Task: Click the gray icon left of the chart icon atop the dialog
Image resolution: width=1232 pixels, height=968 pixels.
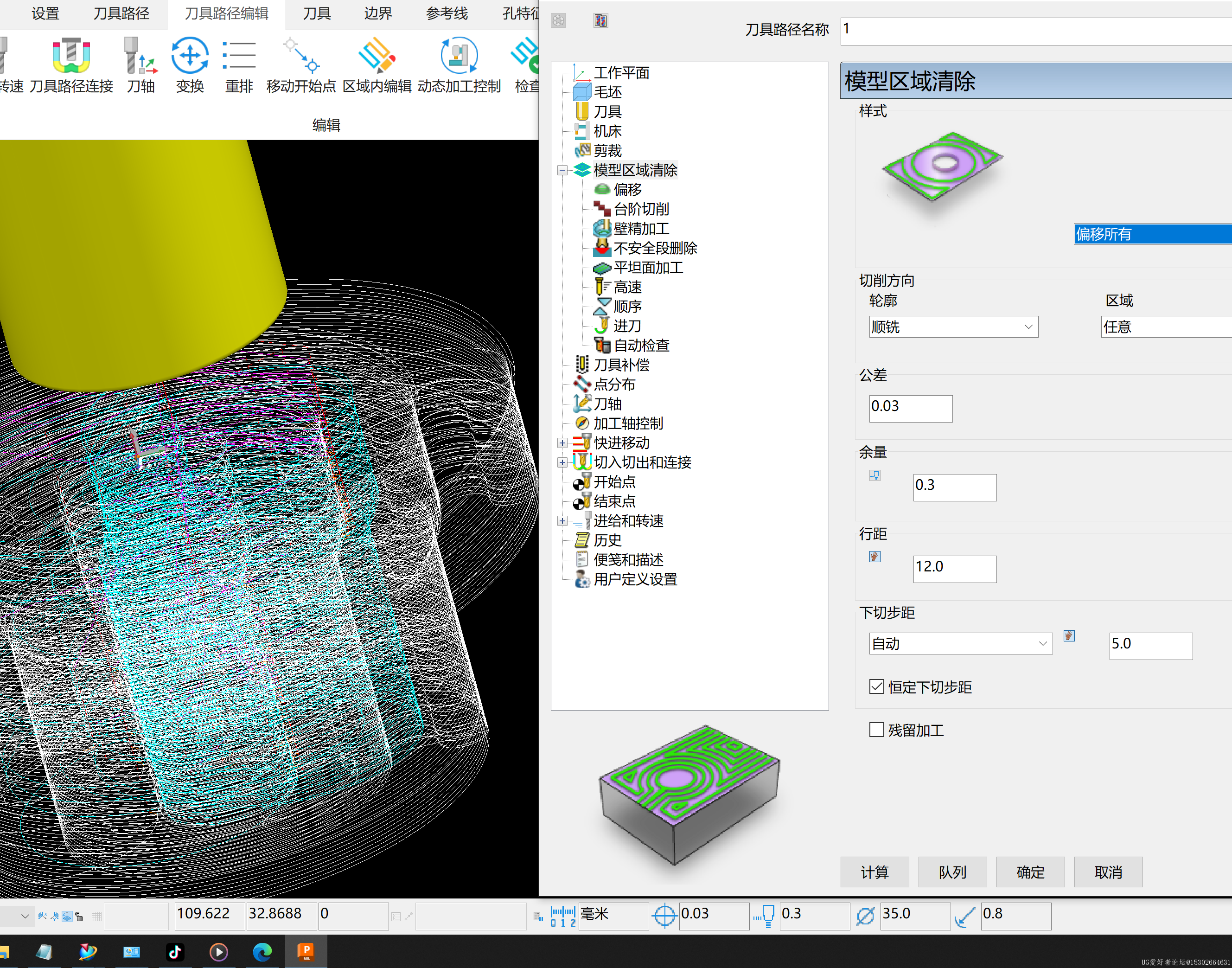Action: coord(558,21)
